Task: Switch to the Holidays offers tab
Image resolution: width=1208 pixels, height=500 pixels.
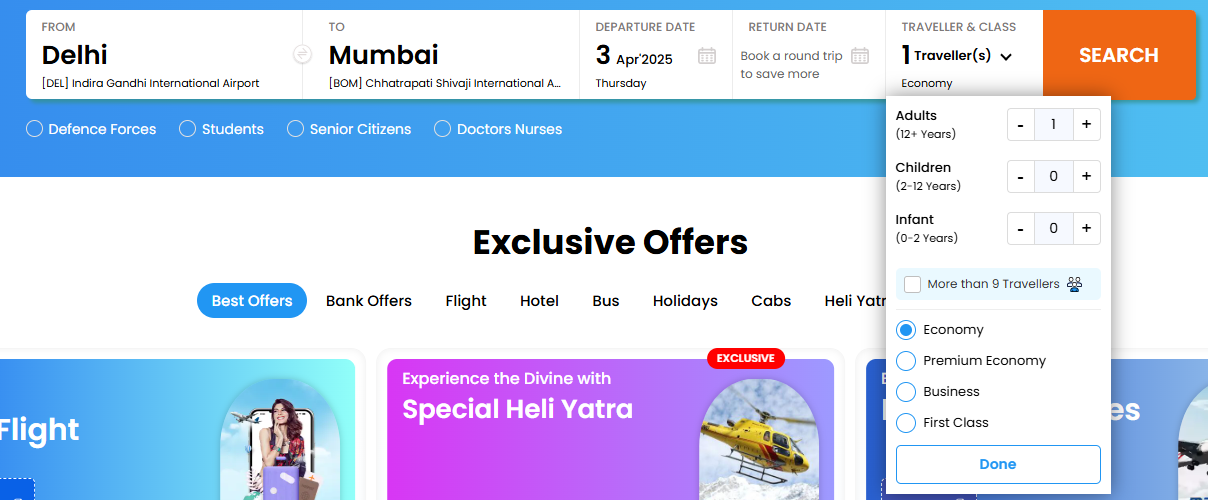Action: pos(685,301)
